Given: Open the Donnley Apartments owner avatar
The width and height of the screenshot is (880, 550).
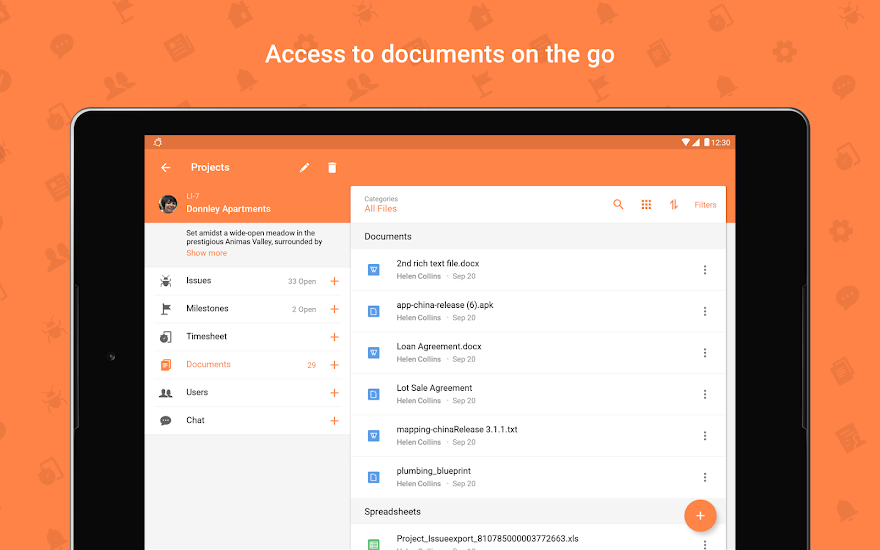Looking at the screenshot, I should click(168, 204).
